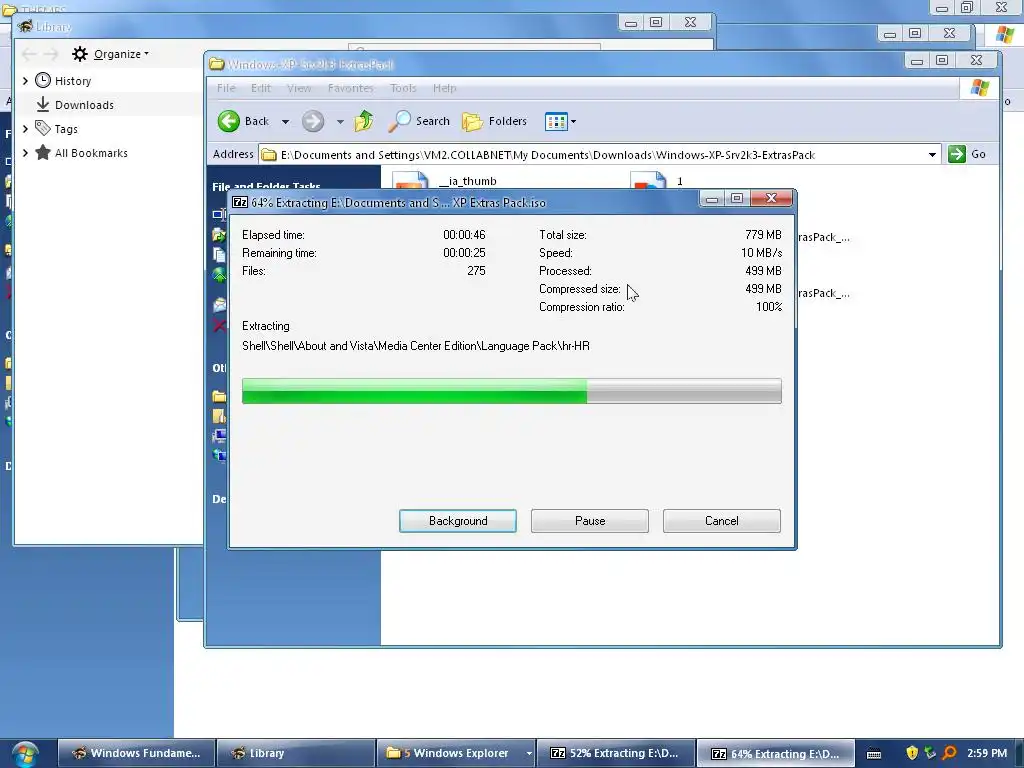Expand All Bookmarks tree item in Library
This screenshot has width=1024, height=768.
pyautogui.click(x=25, y=153)
